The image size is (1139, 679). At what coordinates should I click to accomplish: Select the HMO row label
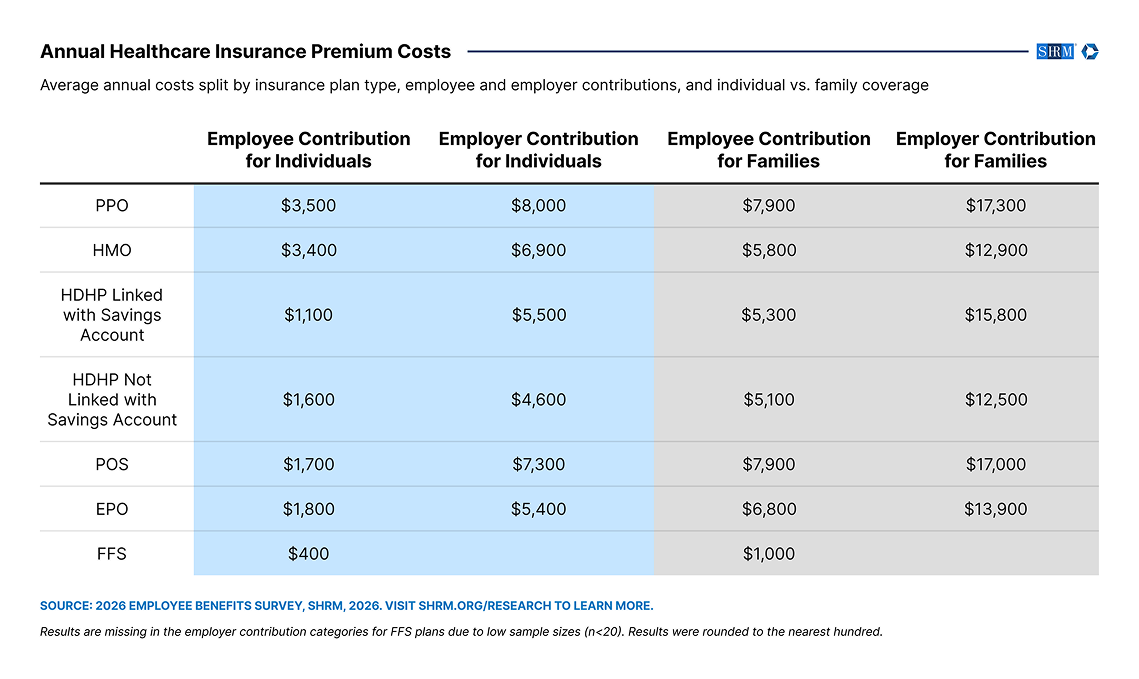[x=112, y=251]
